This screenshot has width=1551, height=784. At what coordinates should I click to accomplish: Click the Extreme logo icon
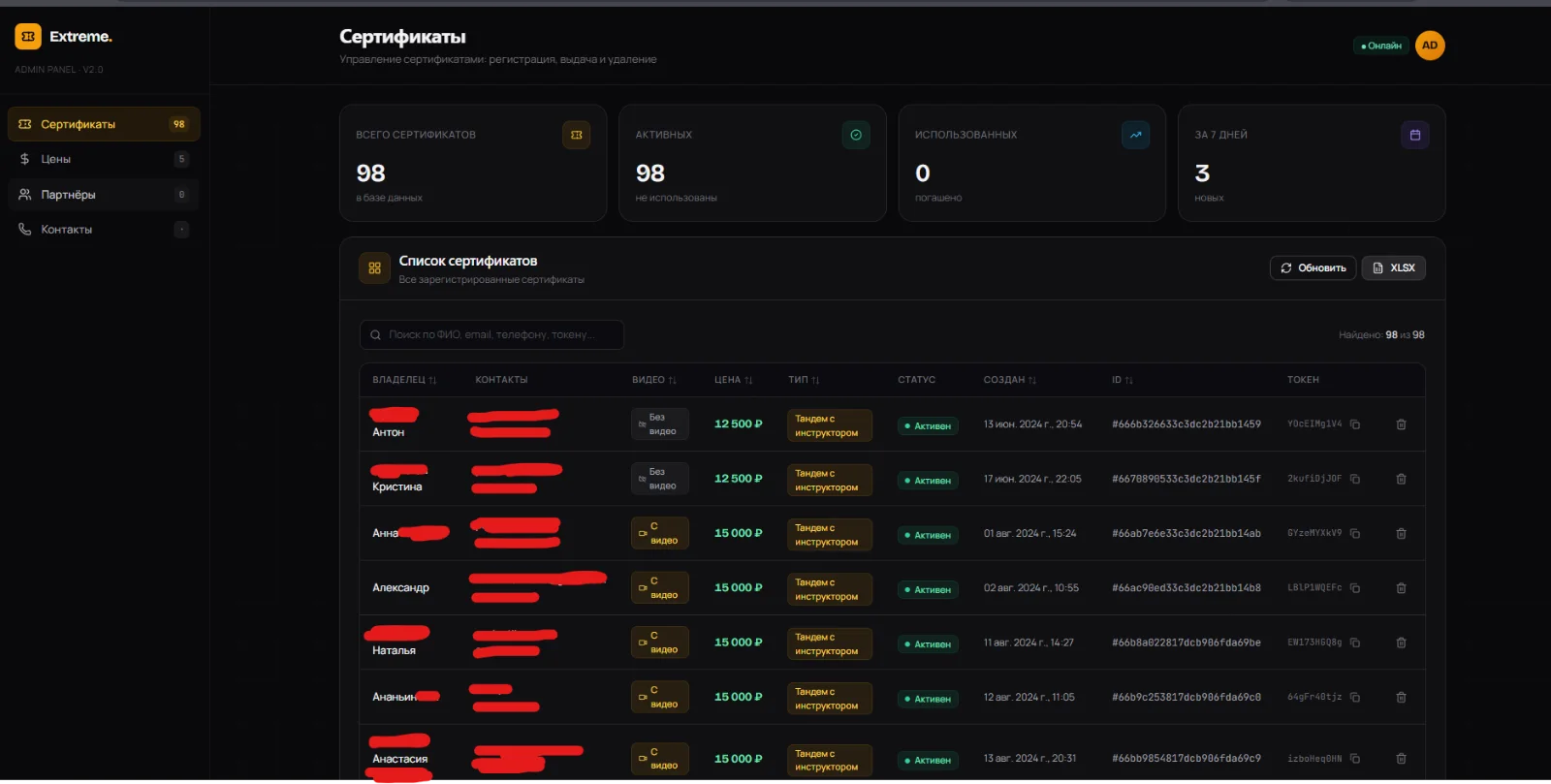(28, 37)
